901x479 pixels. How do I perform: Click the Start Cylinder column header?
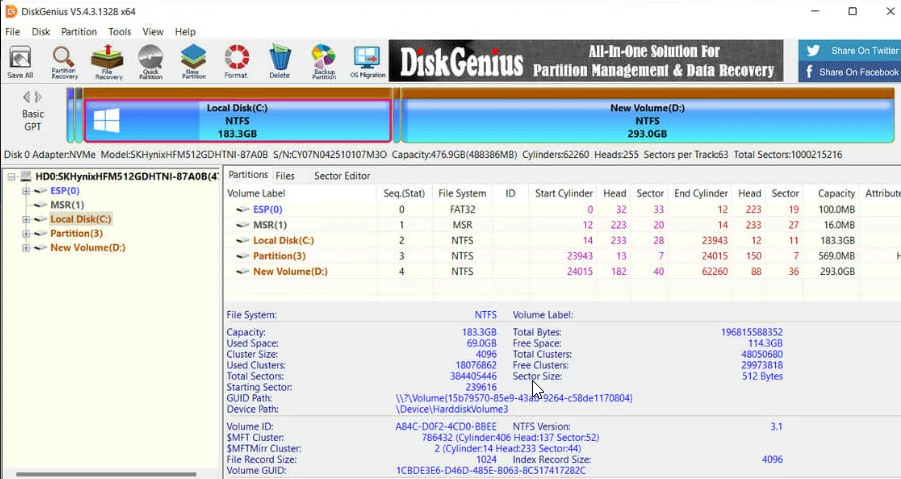[x=564, y=194]
